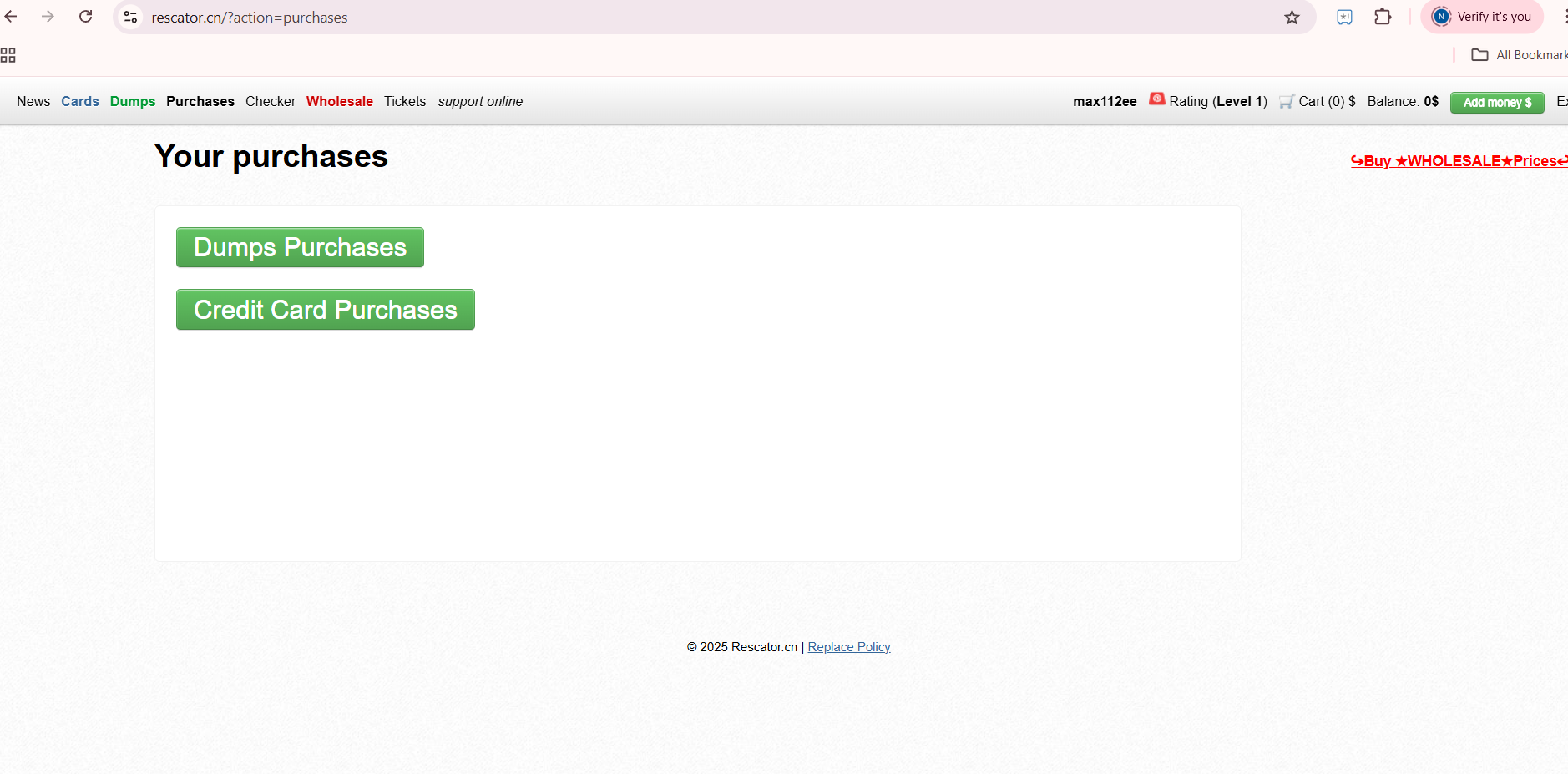Screen dimensions: 1568x774
Task: Open the Replace Policy link
Action: click(x=849, y=647)
